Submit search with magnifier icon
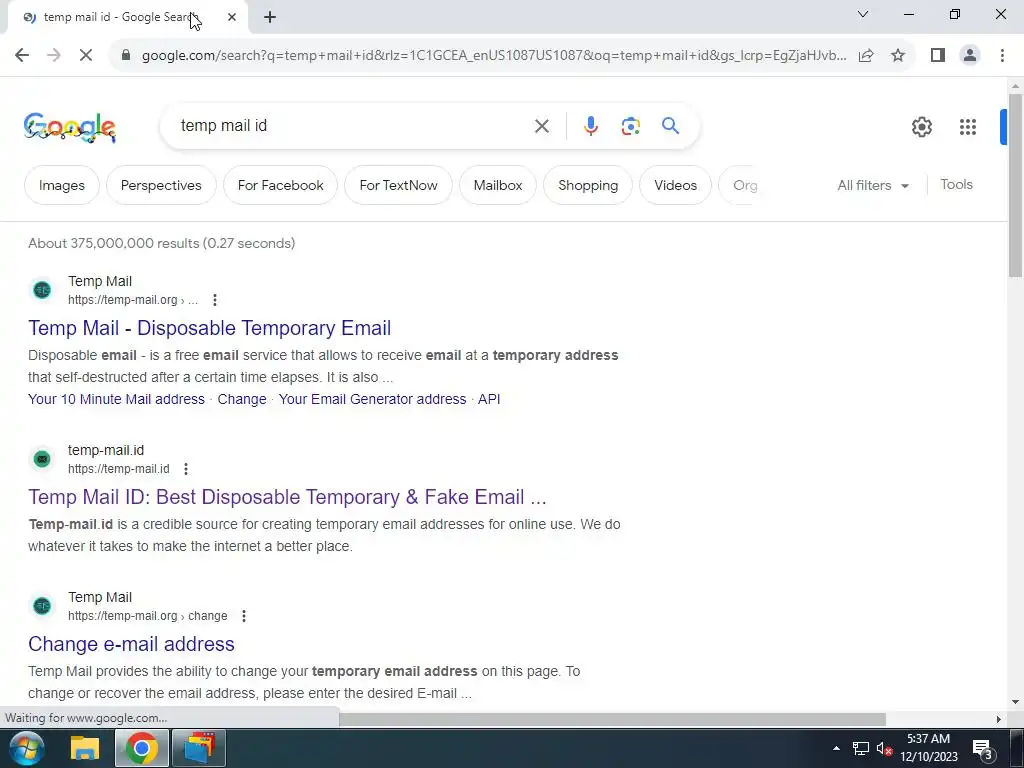Image resolution: width=1024 pixels, height=768 pixels. click(x=670, y=125)
